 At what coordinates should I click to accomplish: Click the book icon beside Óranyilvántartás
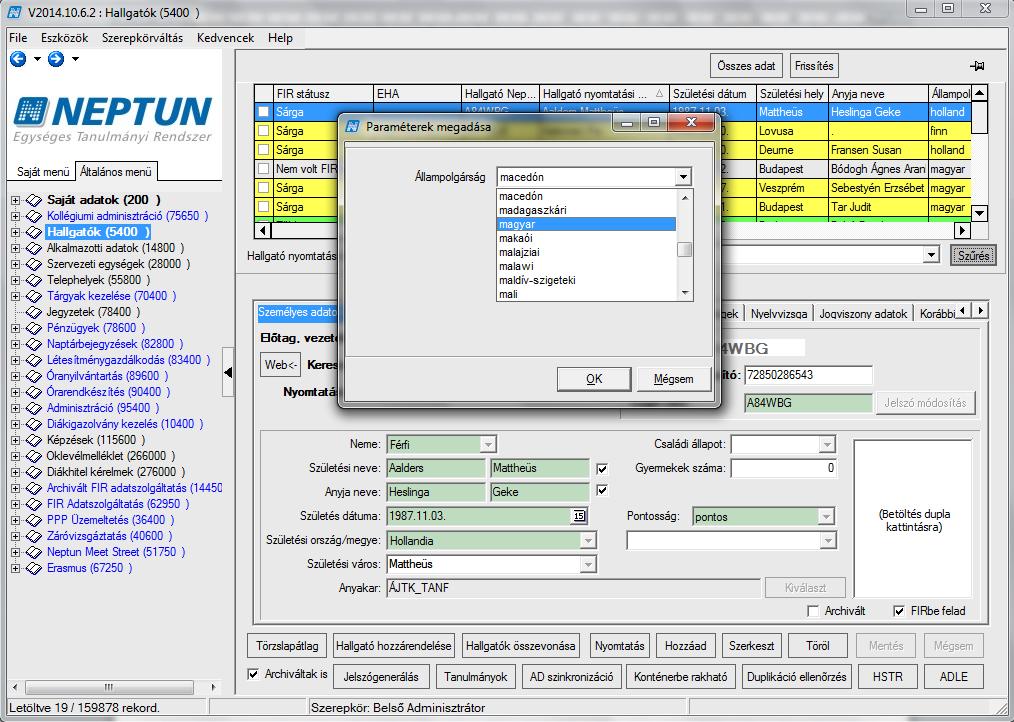pos(34,376)
